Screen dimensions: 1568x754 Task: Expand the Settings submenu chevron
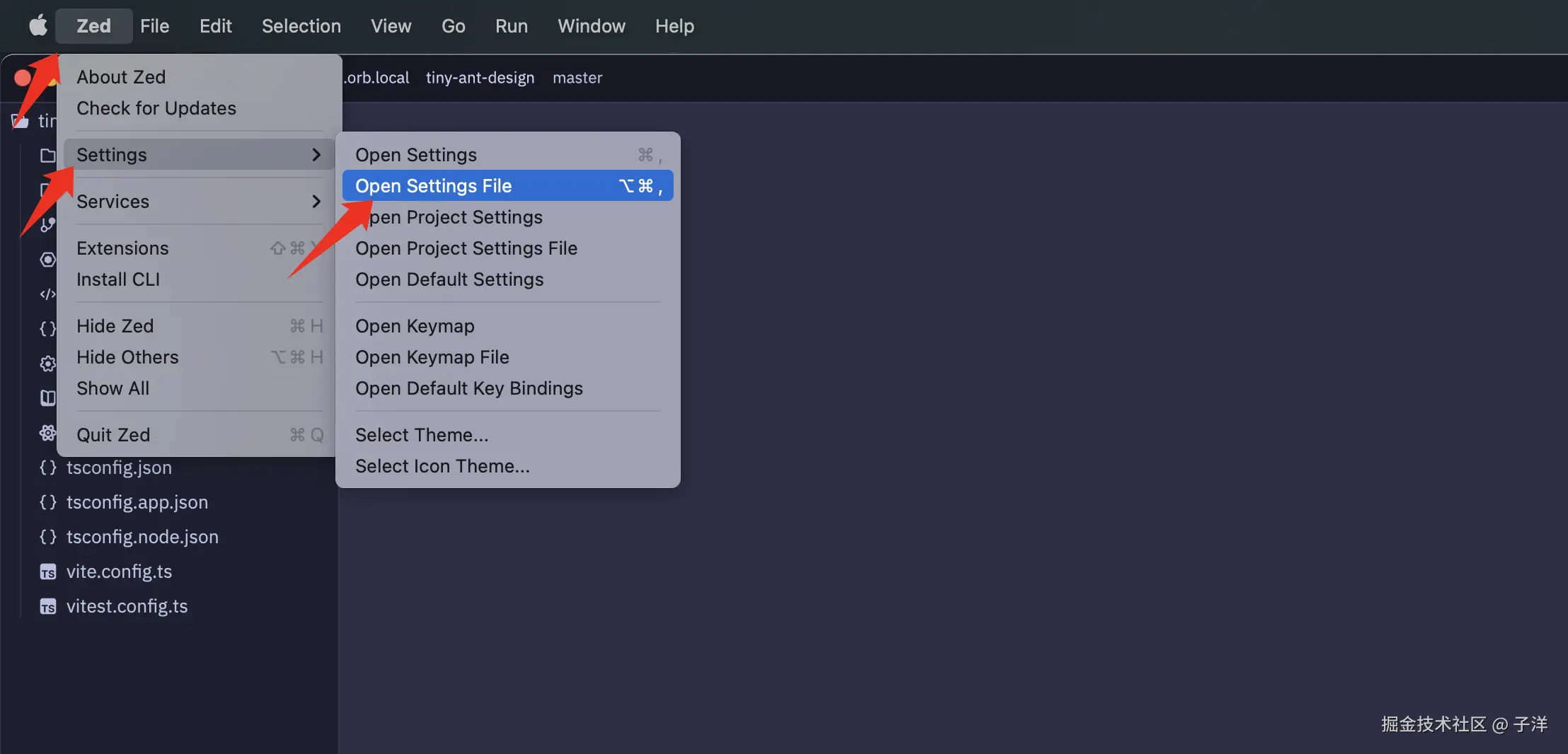pos(316,155)
